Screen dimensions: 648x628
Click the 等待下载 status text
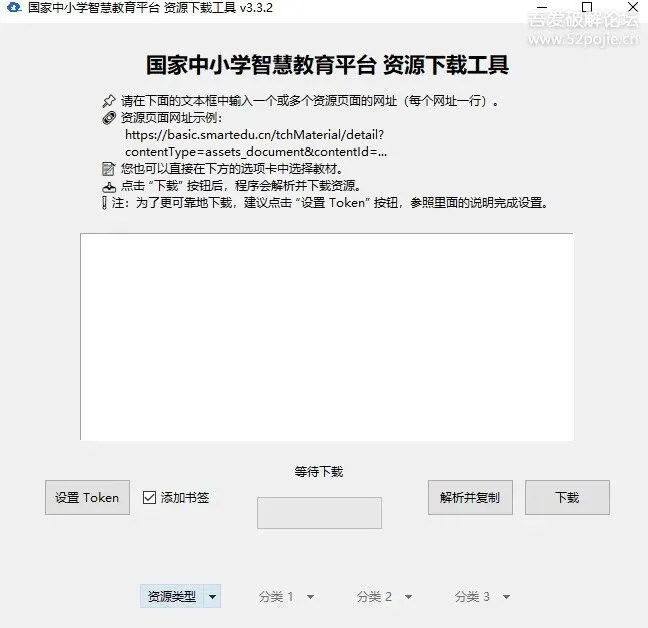[319, 471]
